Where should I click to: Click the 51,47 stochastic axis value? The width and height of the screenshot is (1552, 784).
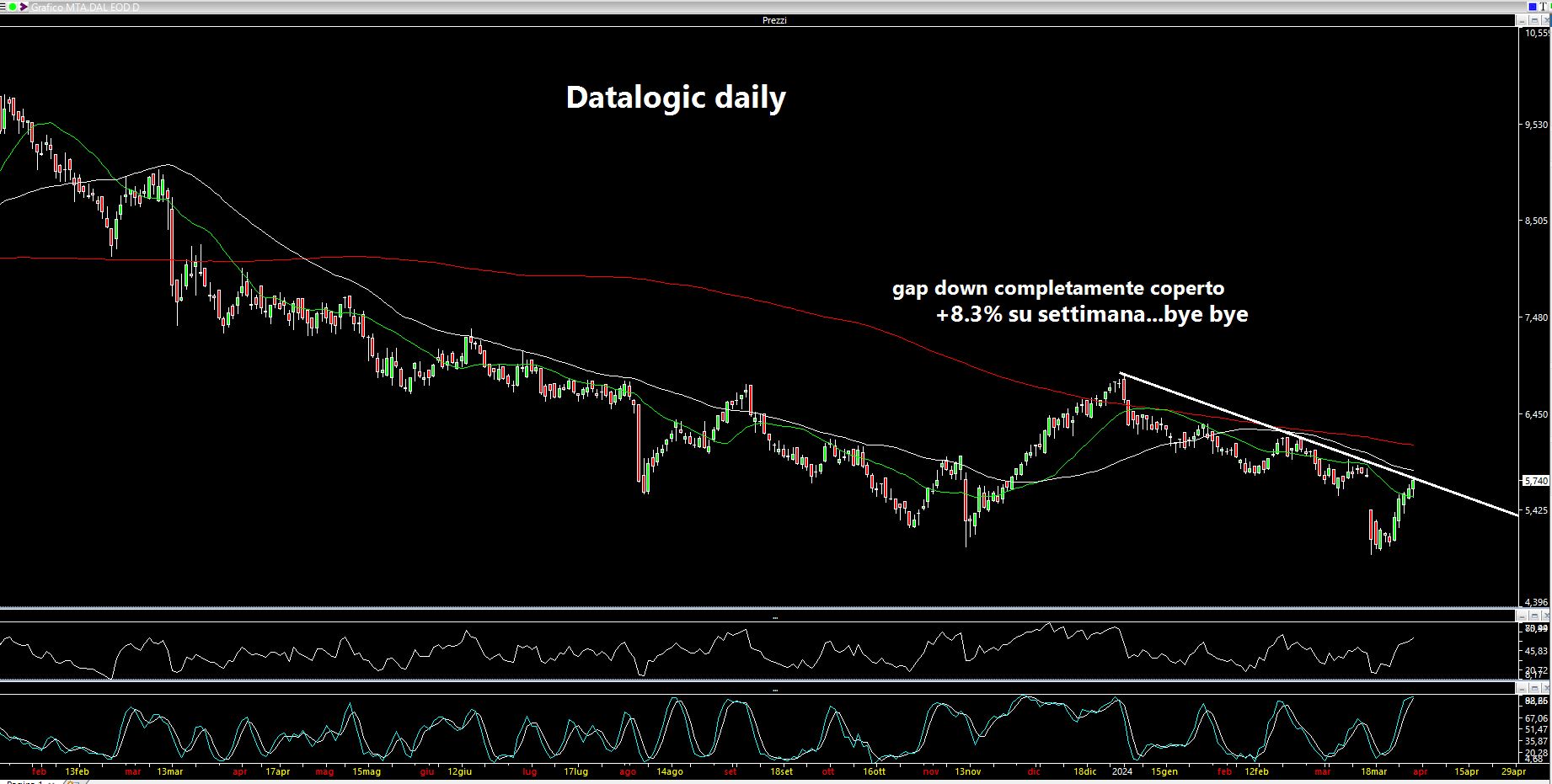(1538, 729)
